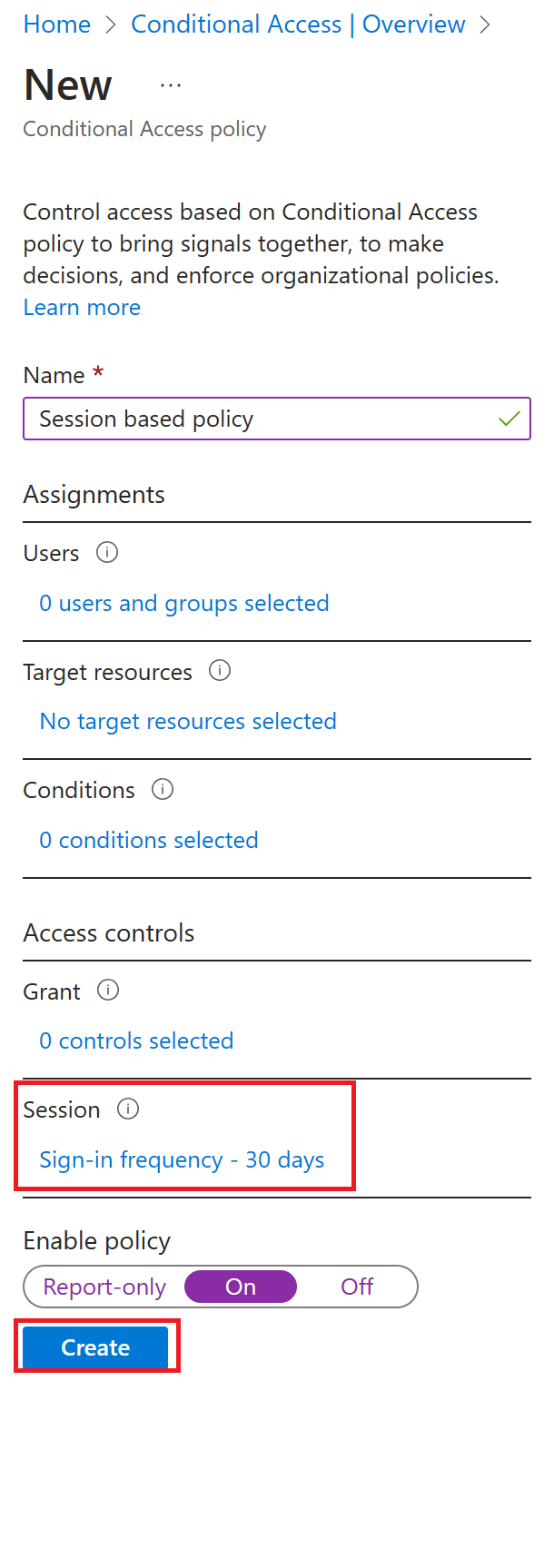Open the Session info tooltip icon
The height and width of the screenshot is (1568, 554).
click(128, 1109)
